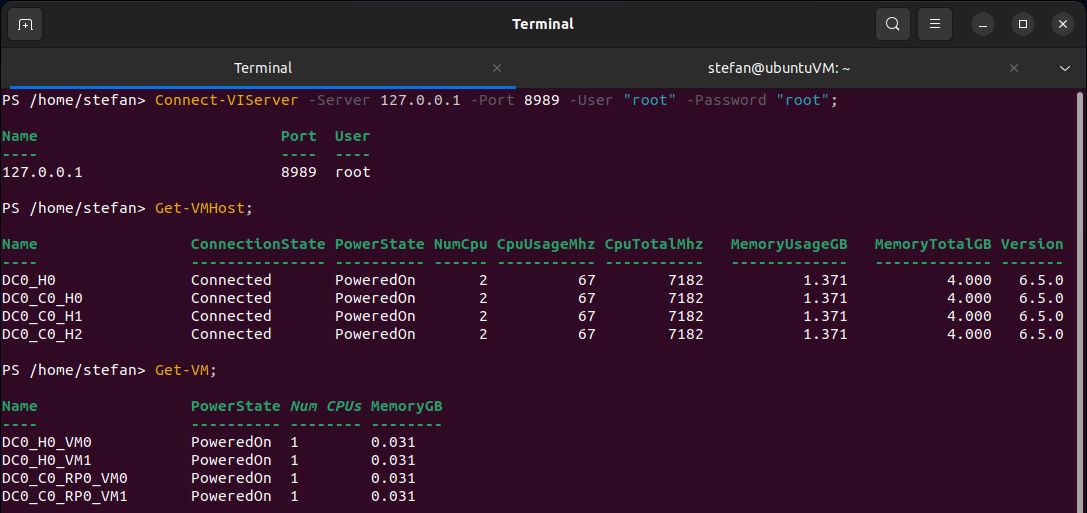Image resolution: width=1087 pixels, height=513 pixels.
Task: Select the DC0_H0 host name
Action: pyautogui.click(x=29, y=280)
